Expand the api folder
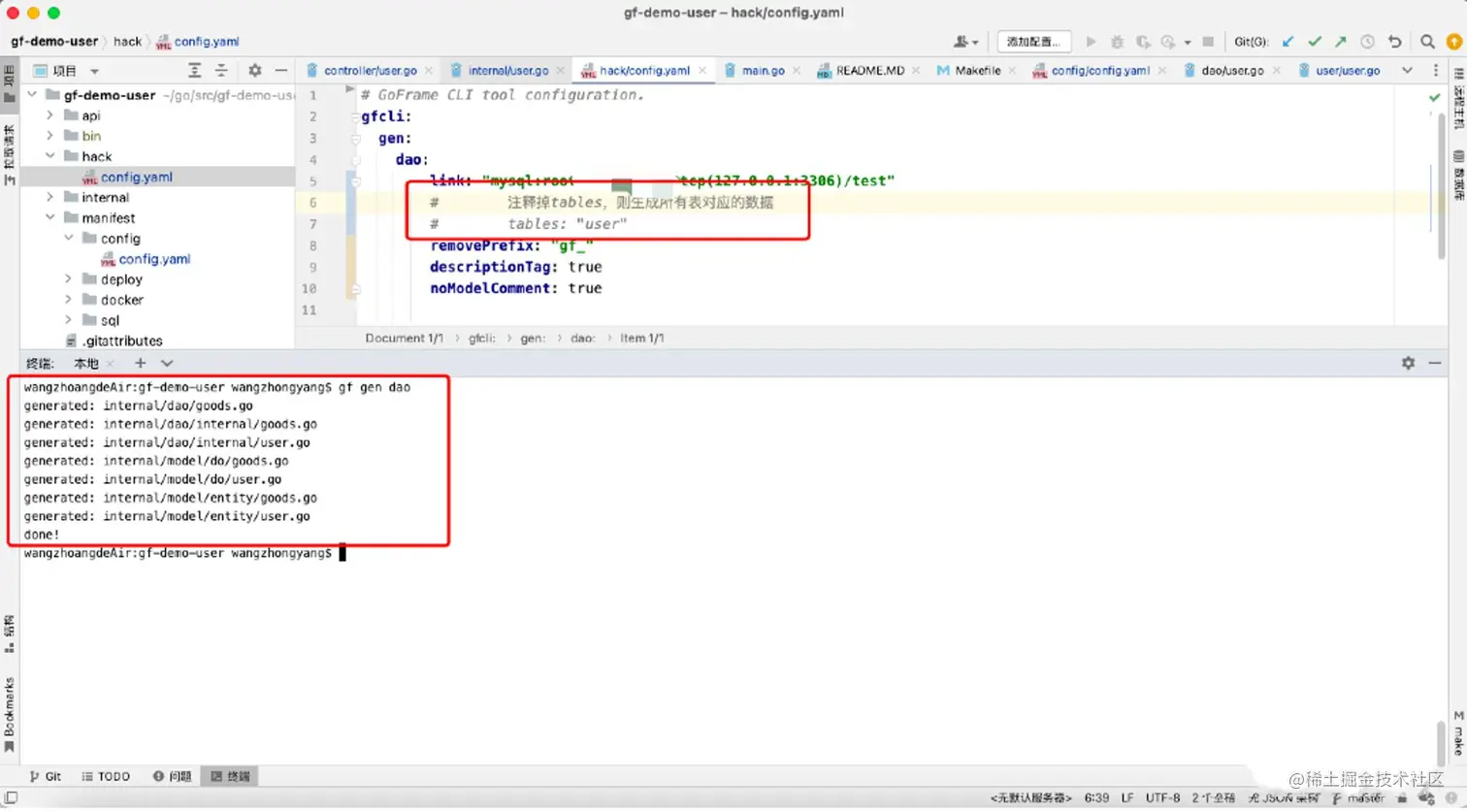 [50, 115]
